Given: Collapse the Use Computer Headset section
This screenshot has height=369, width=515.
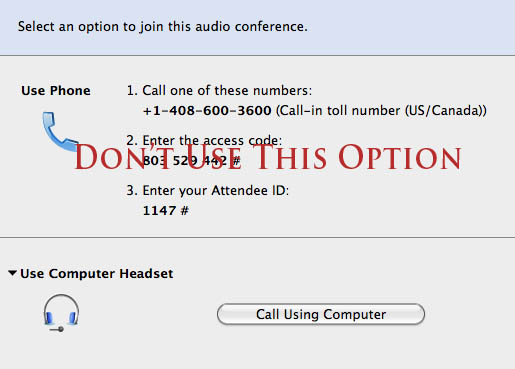Looking at the screenshot, I should [x=12, y=273].
